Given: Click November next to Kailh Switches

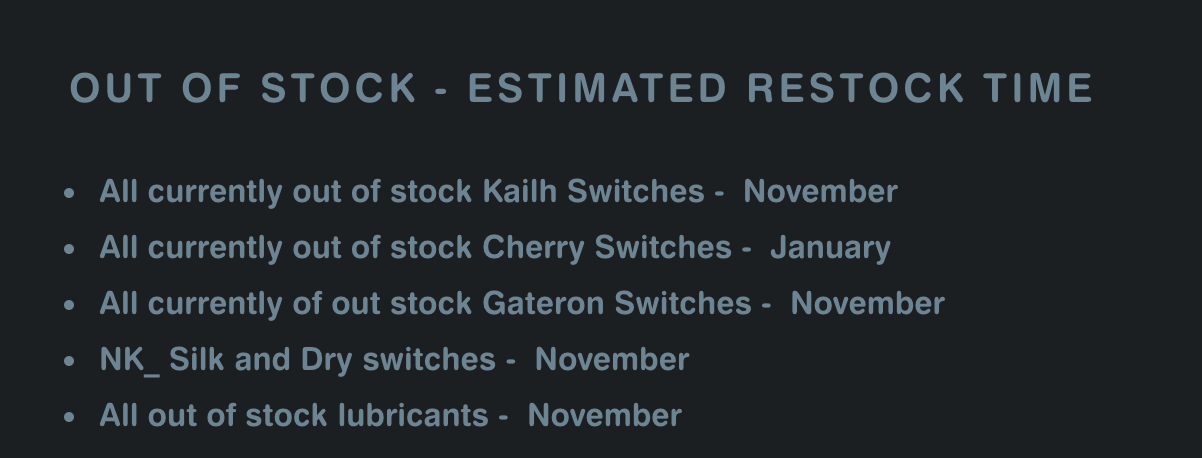Looking at the screenshot, I should tap(821, 191).
